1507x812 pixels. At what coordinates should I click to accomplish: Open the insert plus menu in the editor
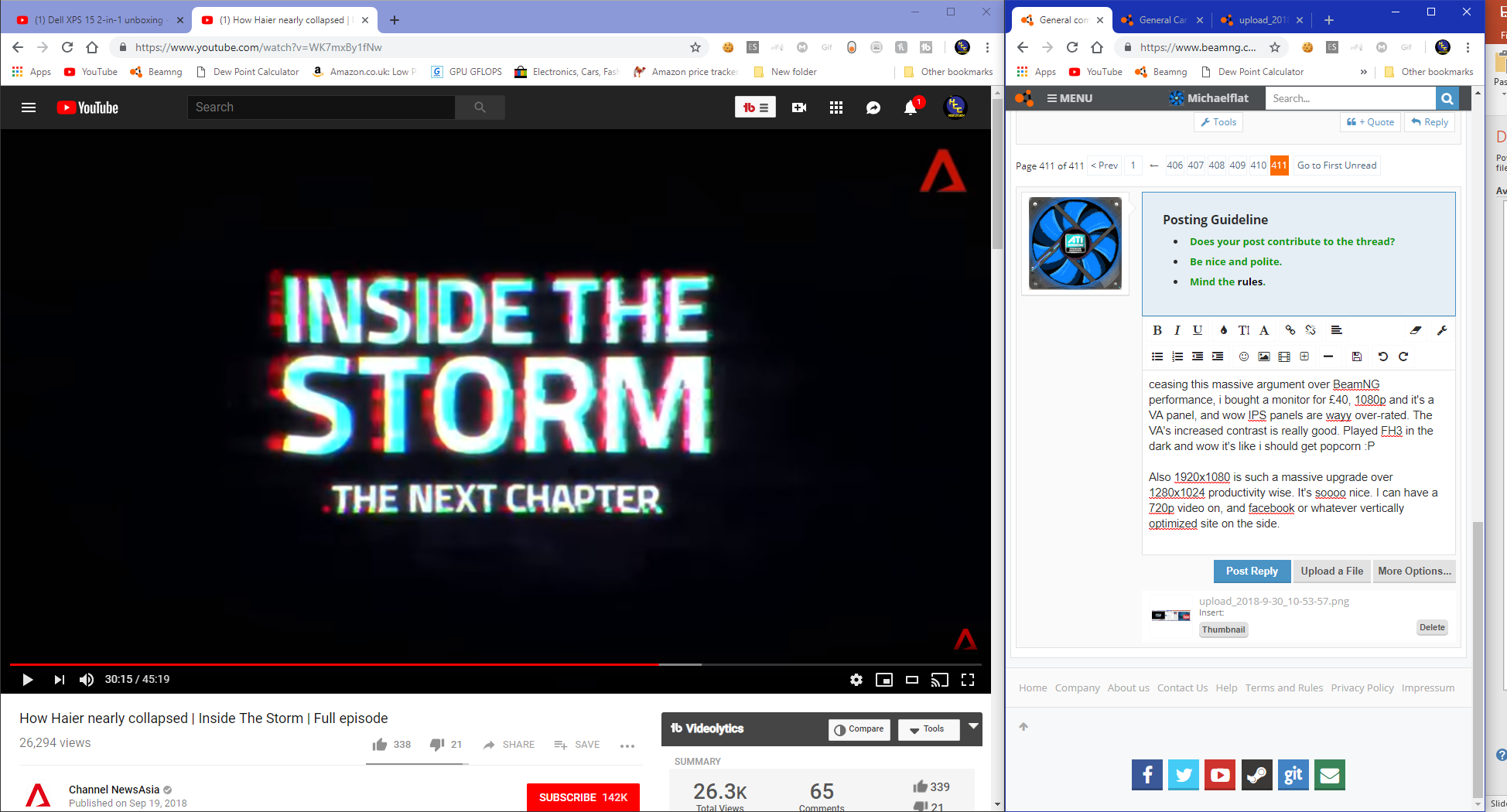point(1304,357)
